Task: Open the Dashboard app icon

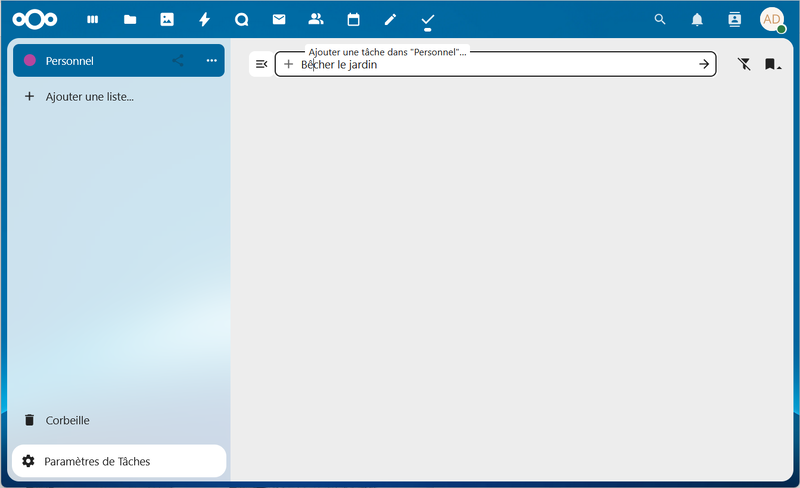Action: click(x=92, y=19)
